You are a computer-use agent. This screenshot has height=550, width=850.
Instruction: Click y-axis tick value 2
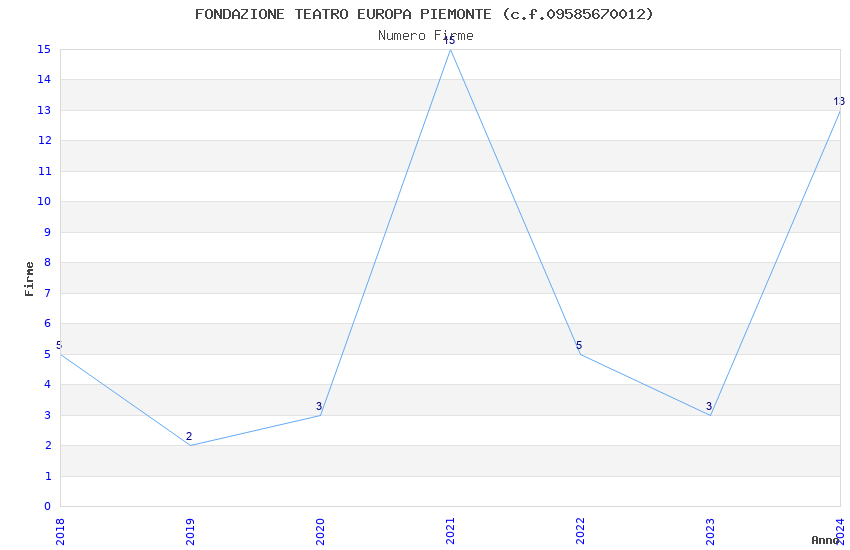coord(48,445)
